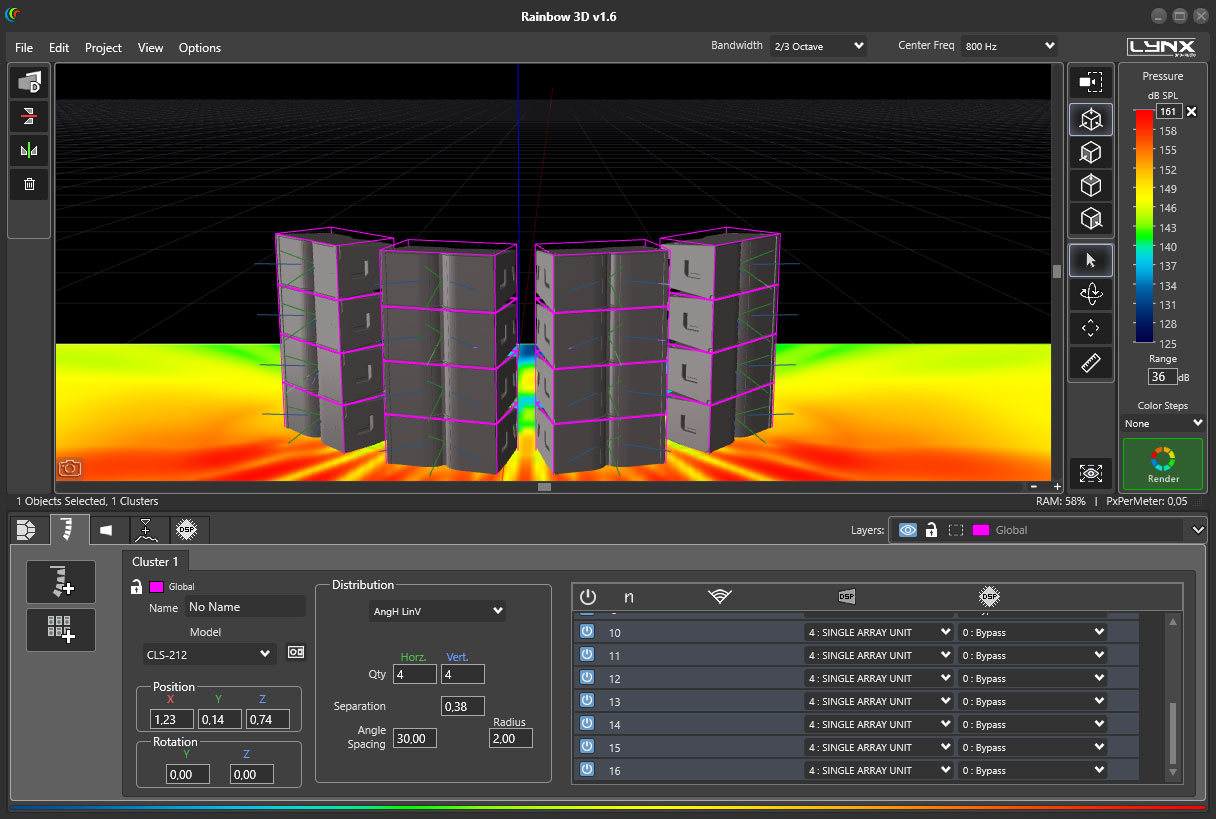Image resolution: width=1216 pixels, height=819 pixels.
Task: Click the add speaker grid icon
Action: 61,629
